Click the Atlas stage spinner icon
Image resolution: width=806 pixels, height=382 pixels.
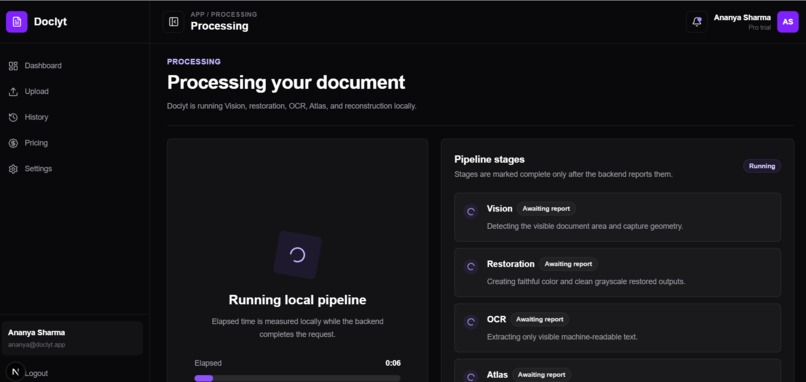[x=470, y=376]
